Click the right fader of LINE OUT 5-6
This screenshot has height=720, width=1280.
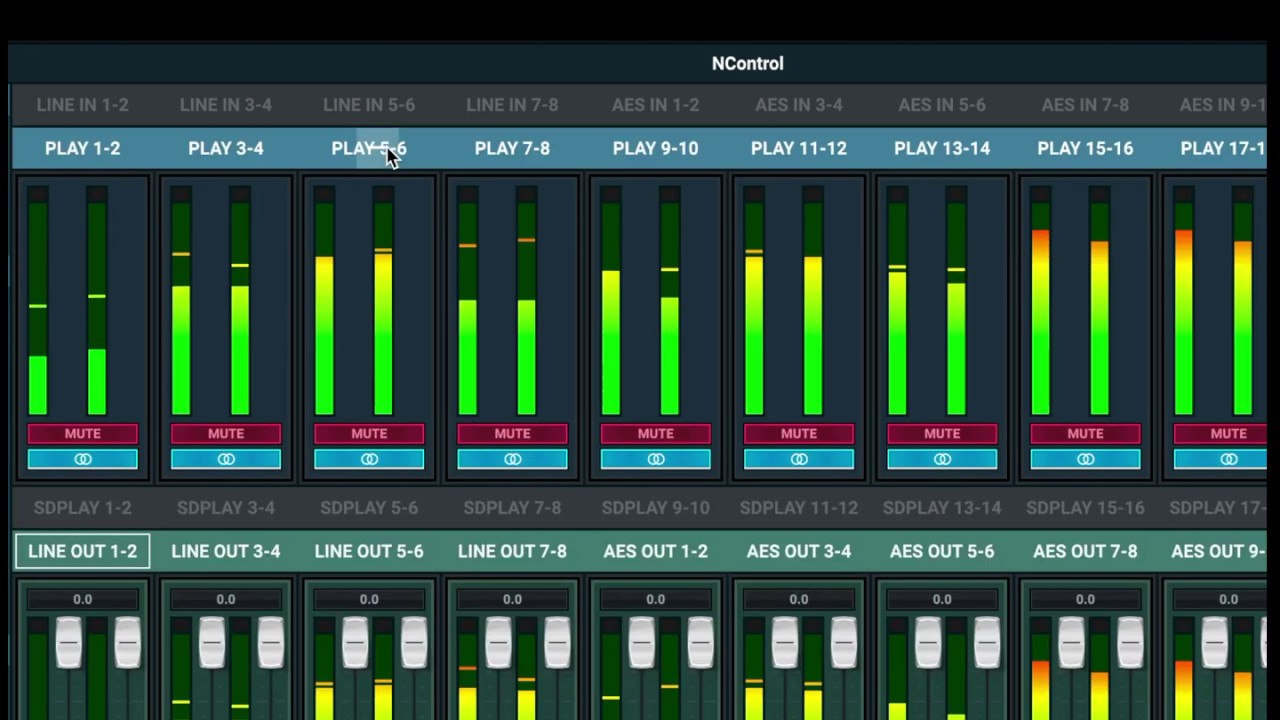pos(414,642)
